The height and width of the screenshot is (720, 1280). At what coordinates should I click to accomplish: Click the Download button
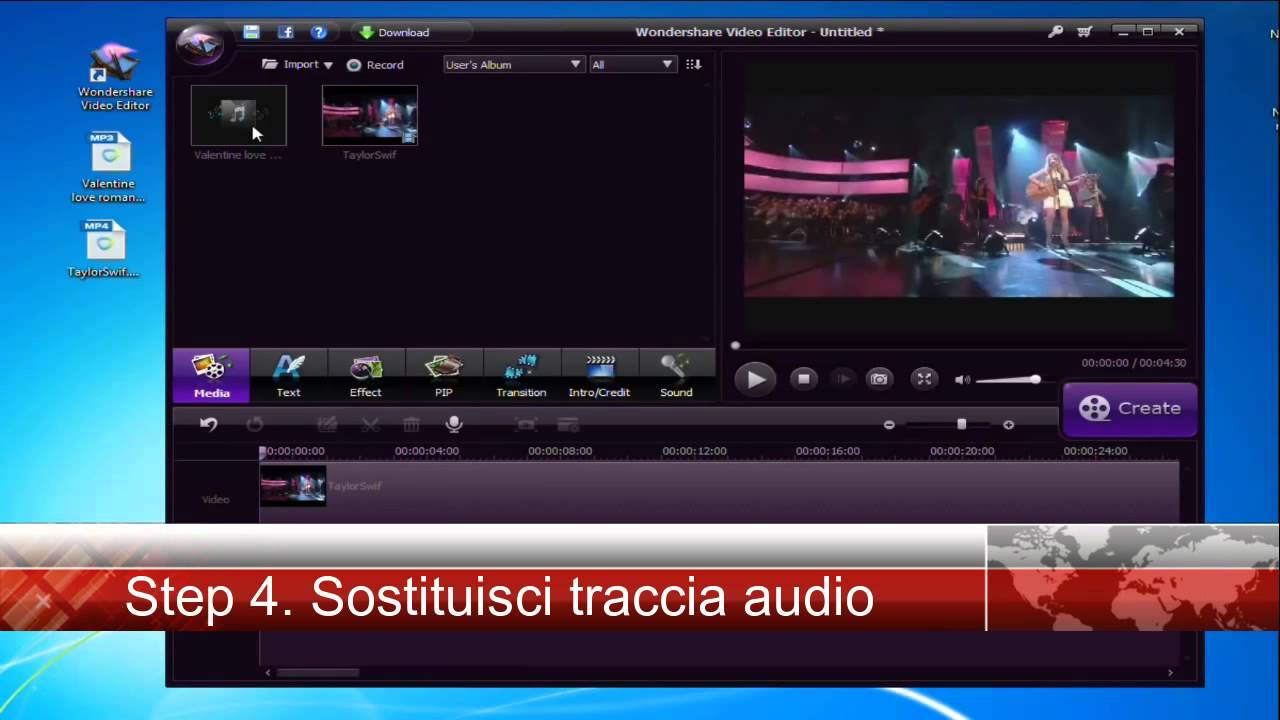pos(395,32)
